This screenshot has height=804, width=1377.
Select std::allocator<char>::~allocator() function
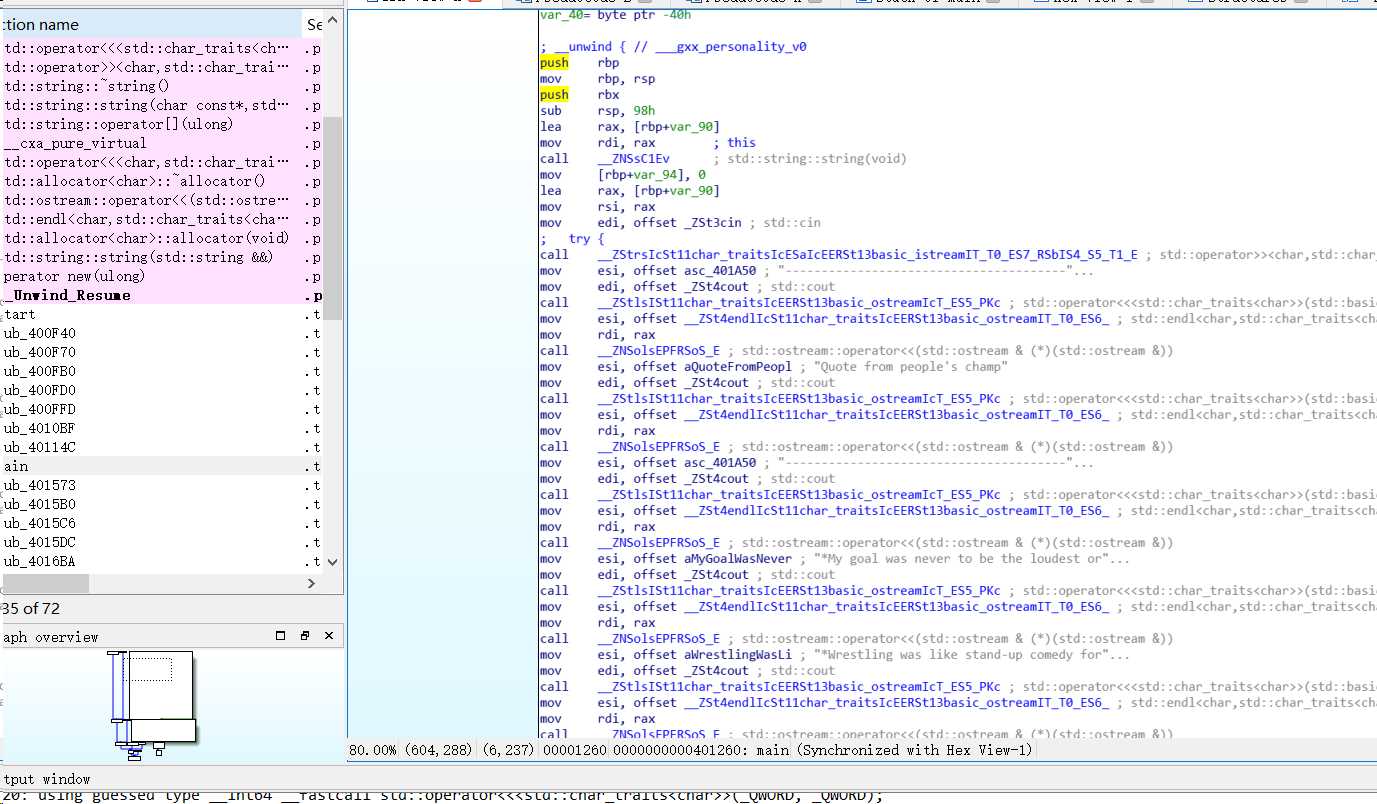tap(162, 181)
